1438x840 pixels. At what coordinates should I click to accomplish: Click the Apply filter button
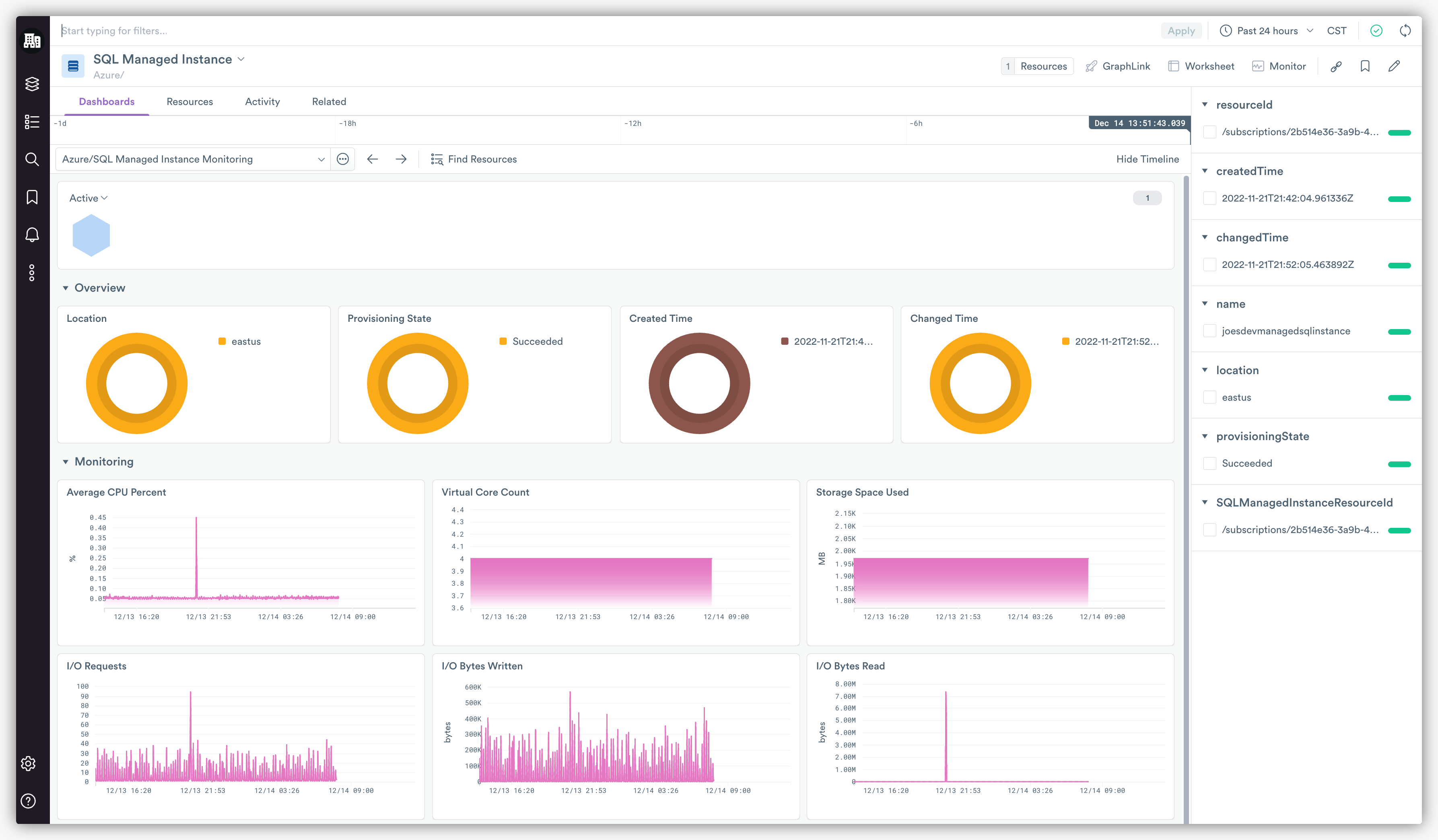[1180, 31]
